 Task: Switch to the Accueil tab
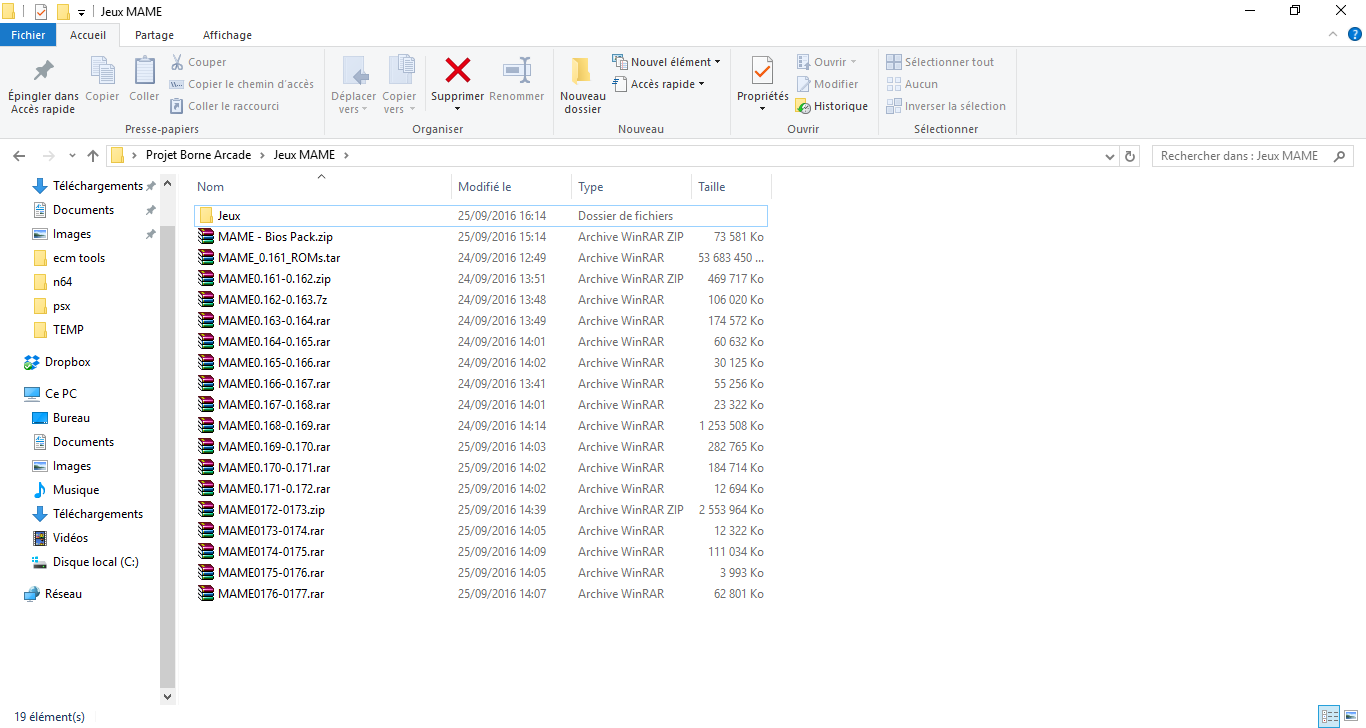point(88,35)
